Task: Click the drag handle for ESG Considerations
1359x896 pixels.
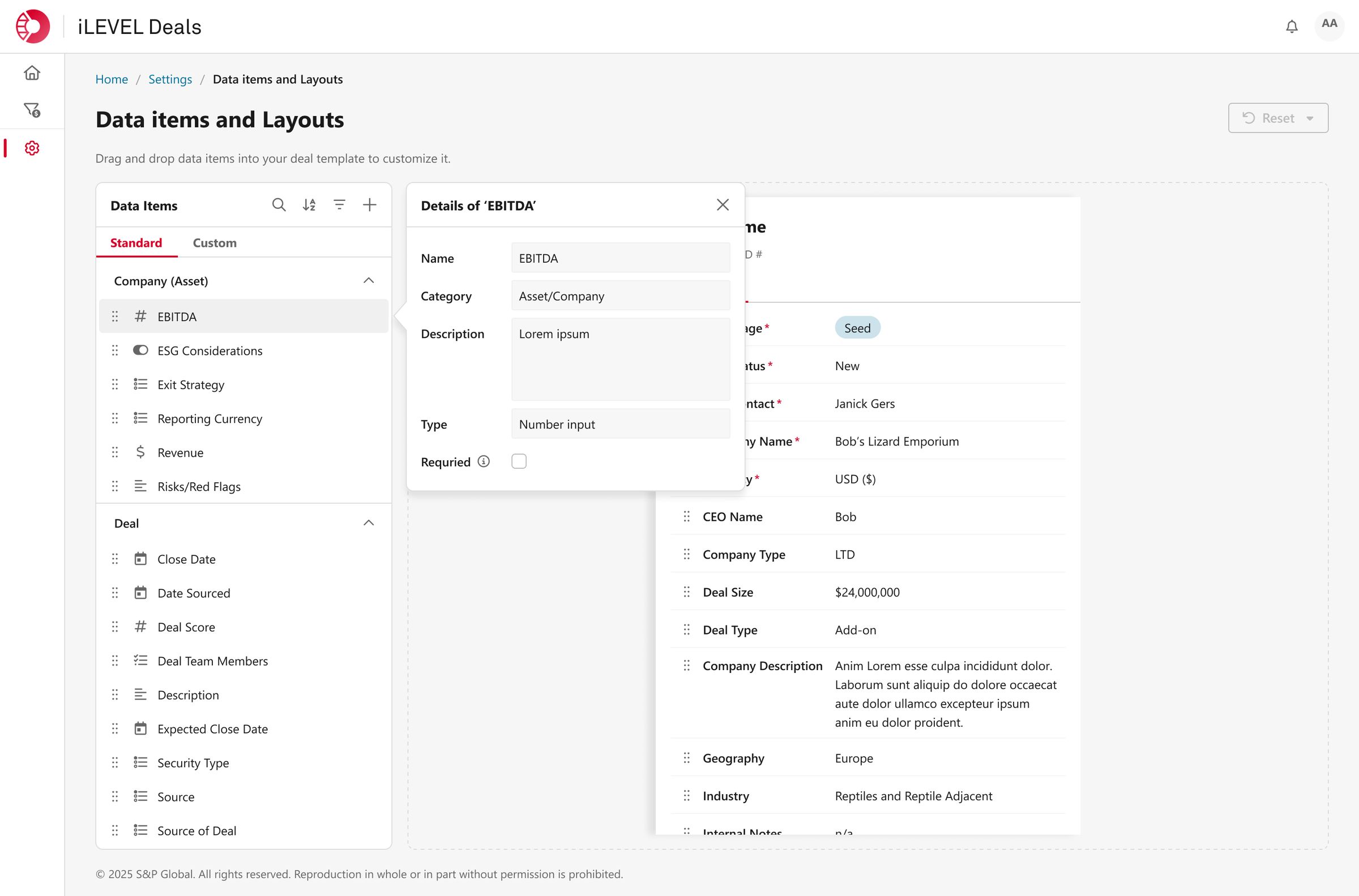Action: (115, 350)
